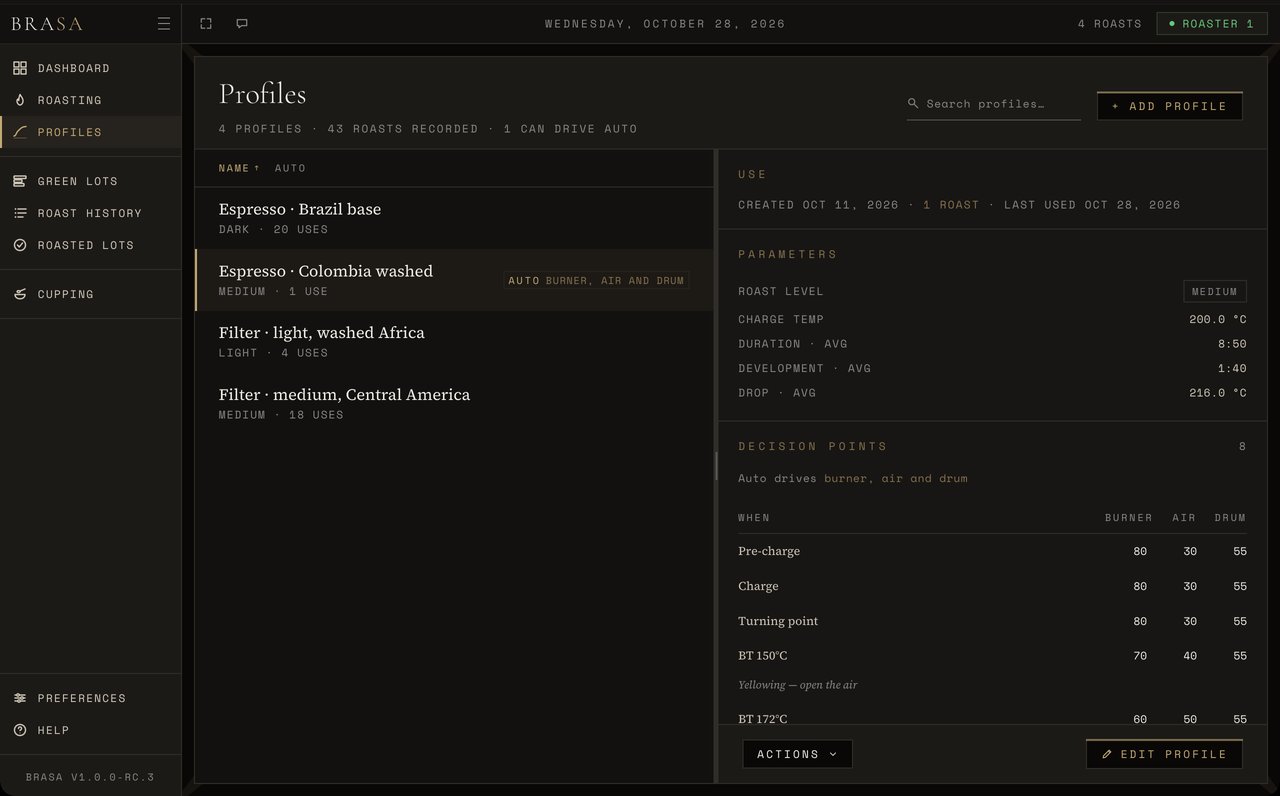1280x796 pixels.
Task: Click the Pre-charge decision point row
Action: click(992, 551)
